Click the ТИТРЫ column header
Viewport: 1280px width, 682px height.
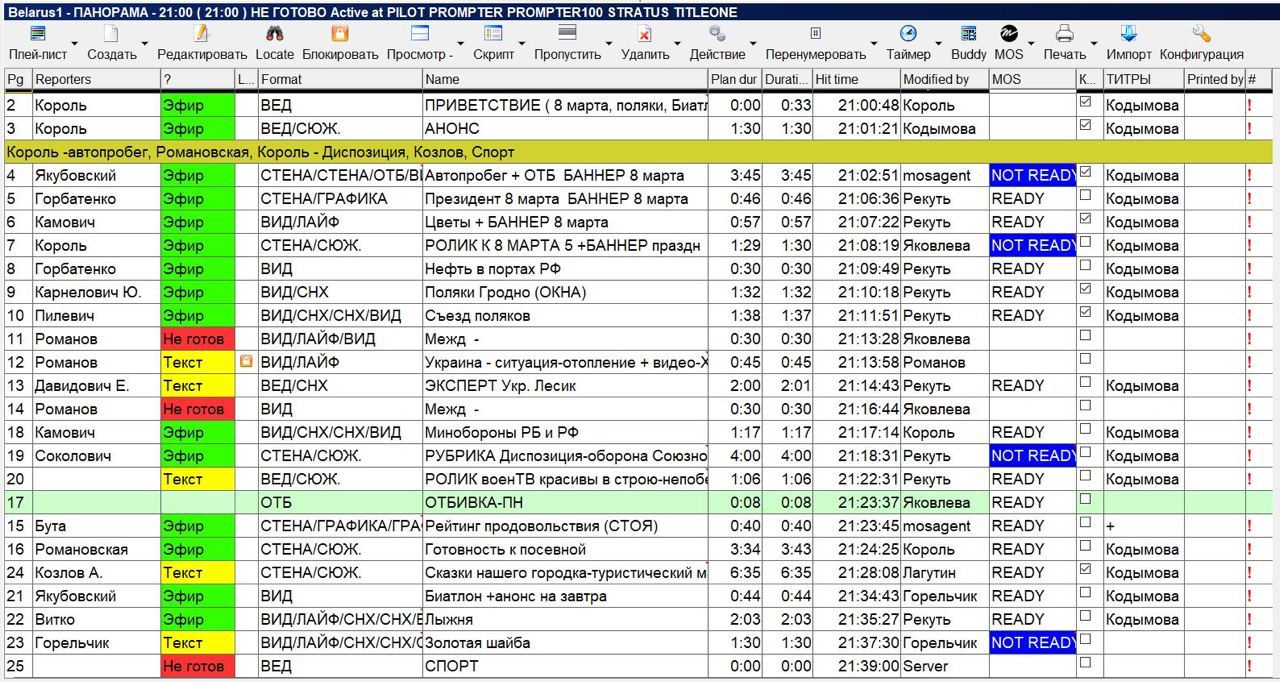[1143, 79]
